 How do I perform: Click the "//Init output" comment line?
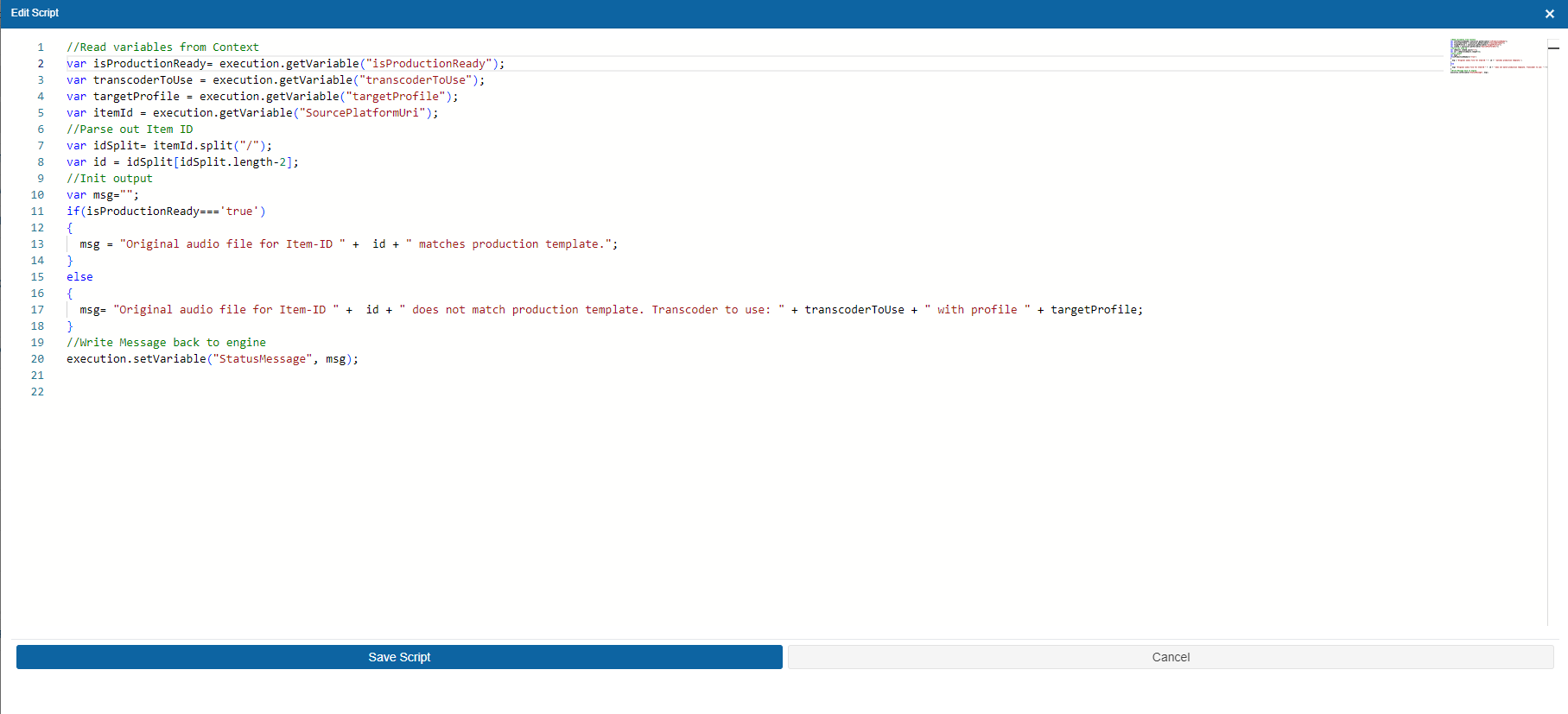(110, 179)
